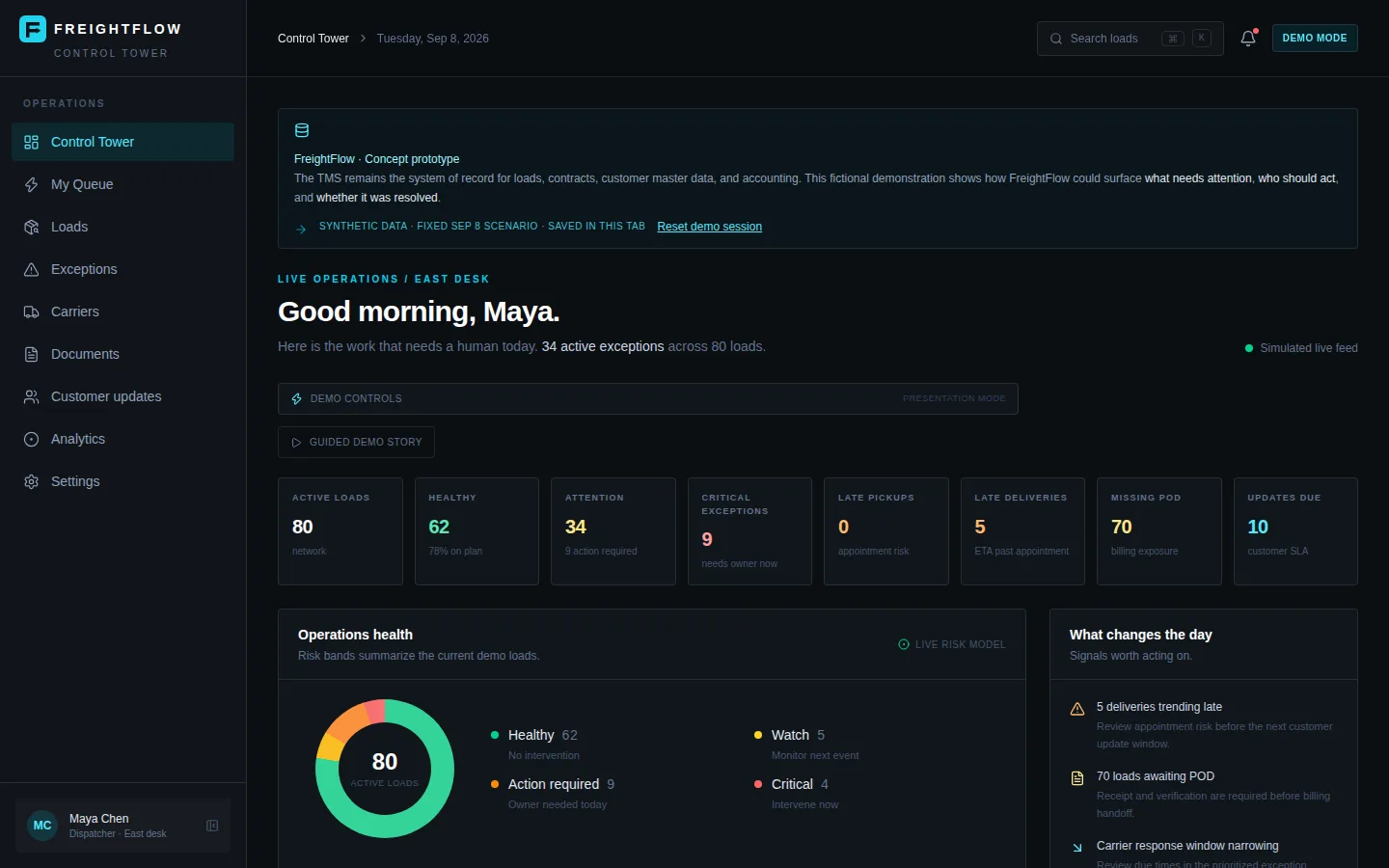
Task: Click the Control Tower grid icon
Action: coord(31,142)
